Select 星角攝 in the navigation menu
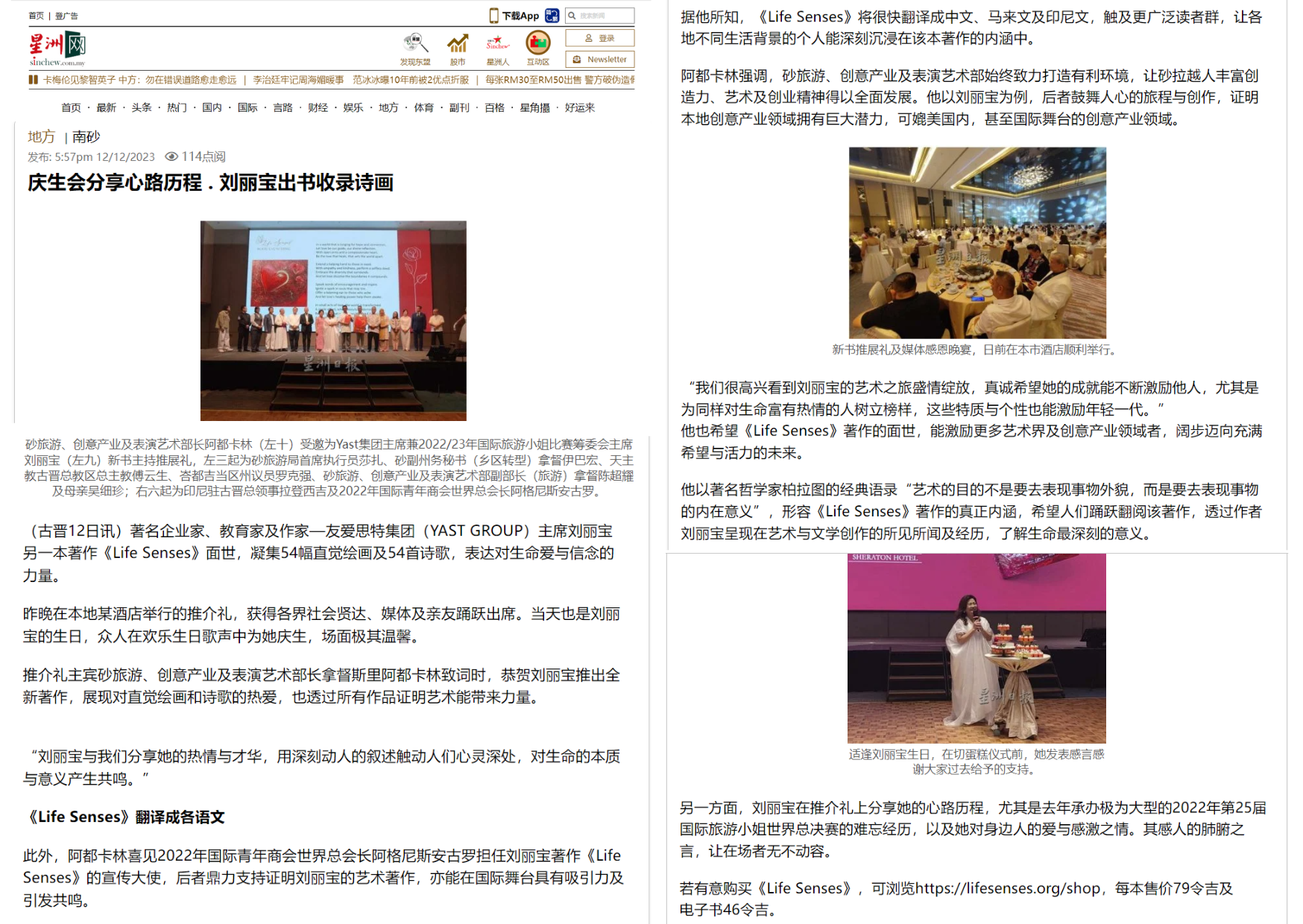The image size is (1303, 924). coord(535,108)
